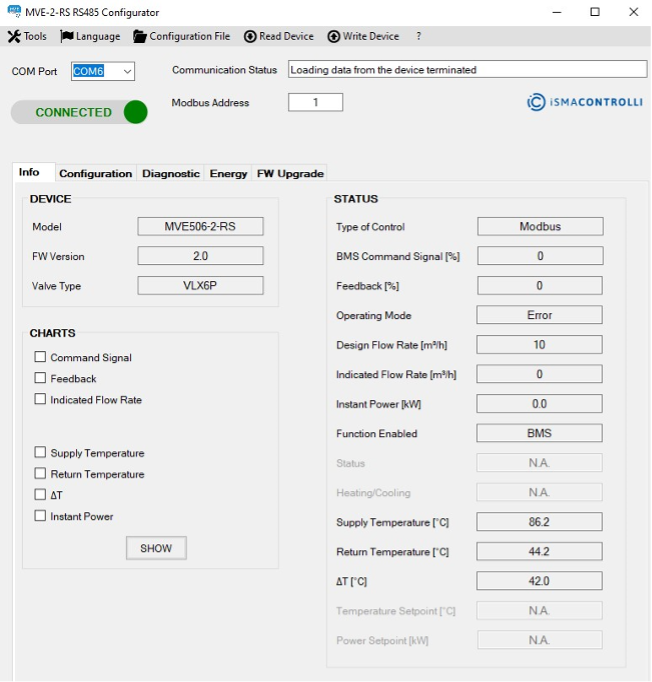Viewport: 652px width, 682px height.
Task: Click the app icon in title bar
Action: tap(14, 12)
